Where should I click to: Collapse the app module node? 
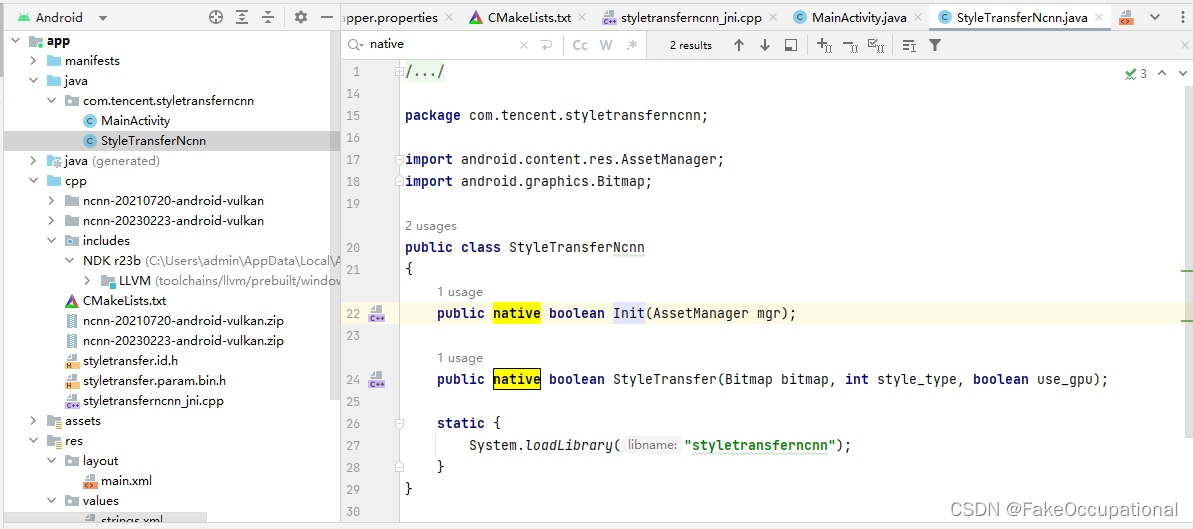(17, 41)
